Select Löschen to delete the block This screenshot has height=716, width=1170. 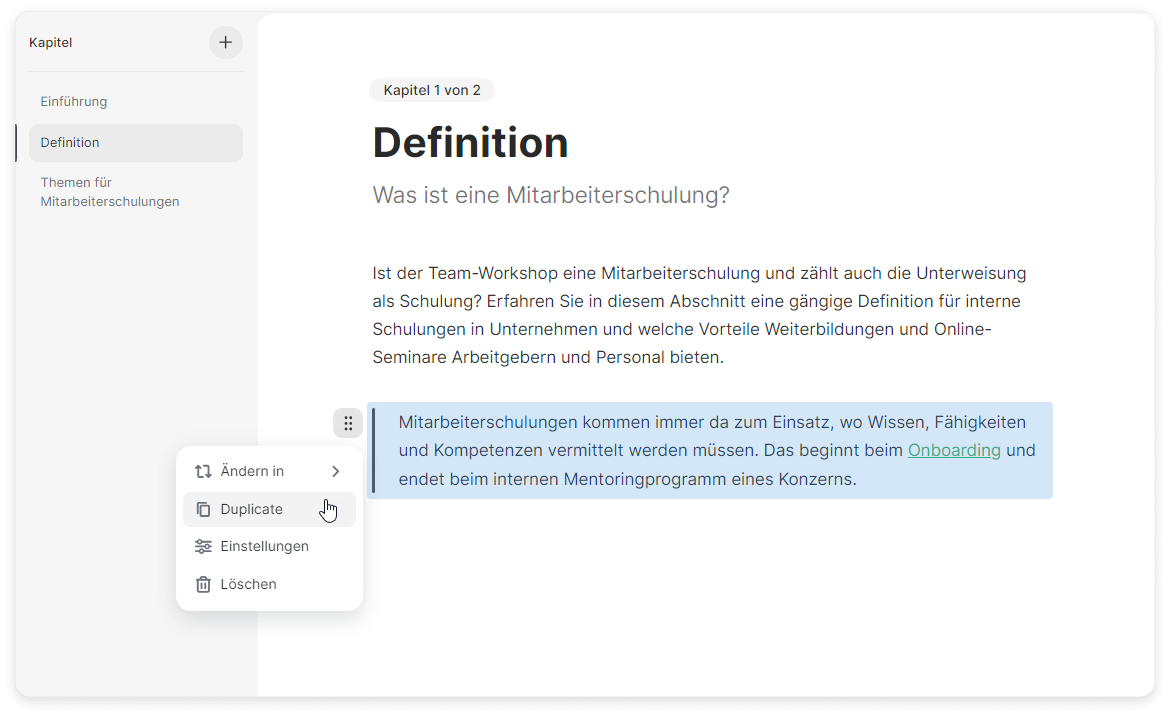pos(248,584)
